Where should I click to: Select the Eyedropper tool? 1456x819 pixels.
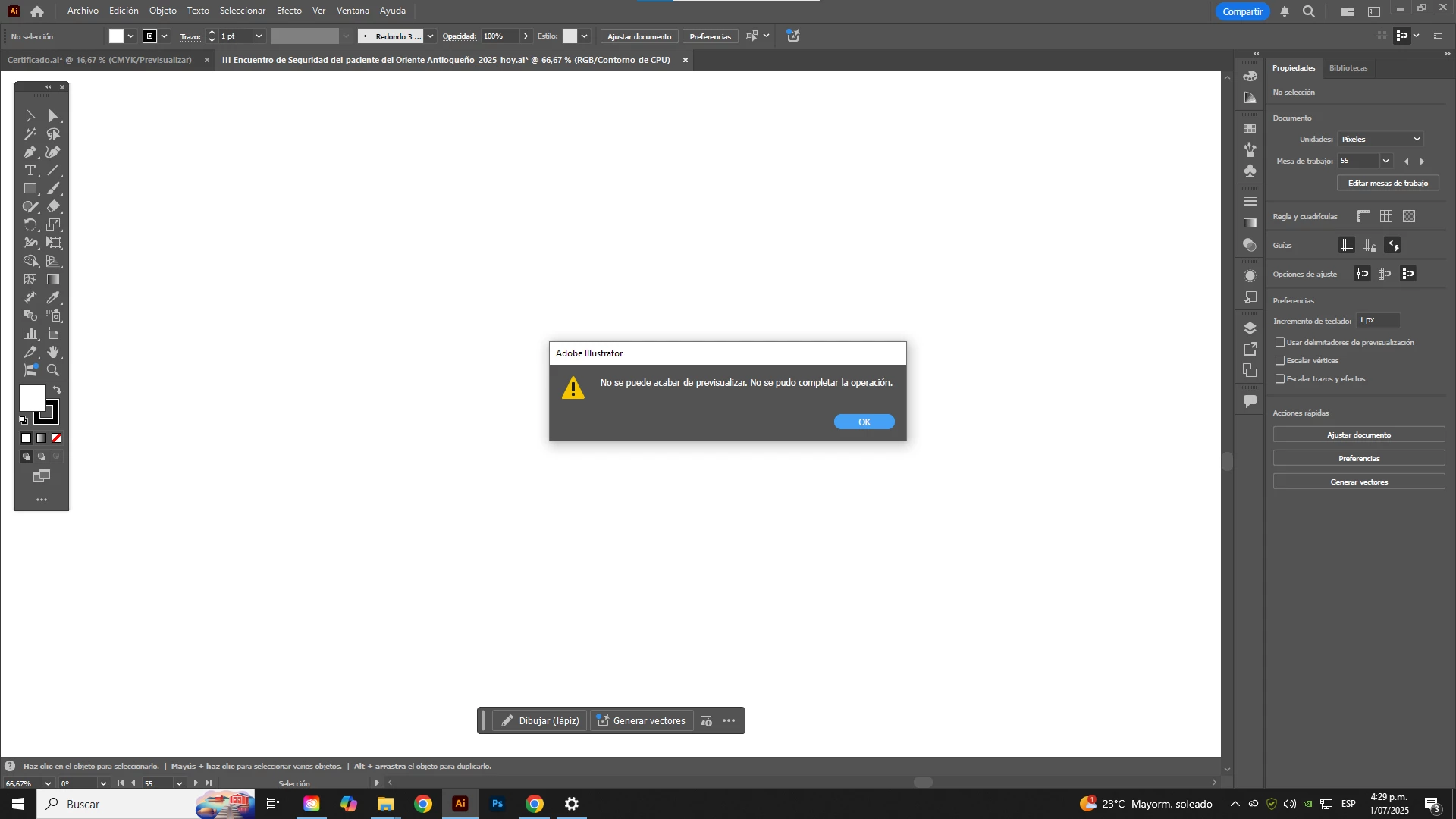coord(53,298)
